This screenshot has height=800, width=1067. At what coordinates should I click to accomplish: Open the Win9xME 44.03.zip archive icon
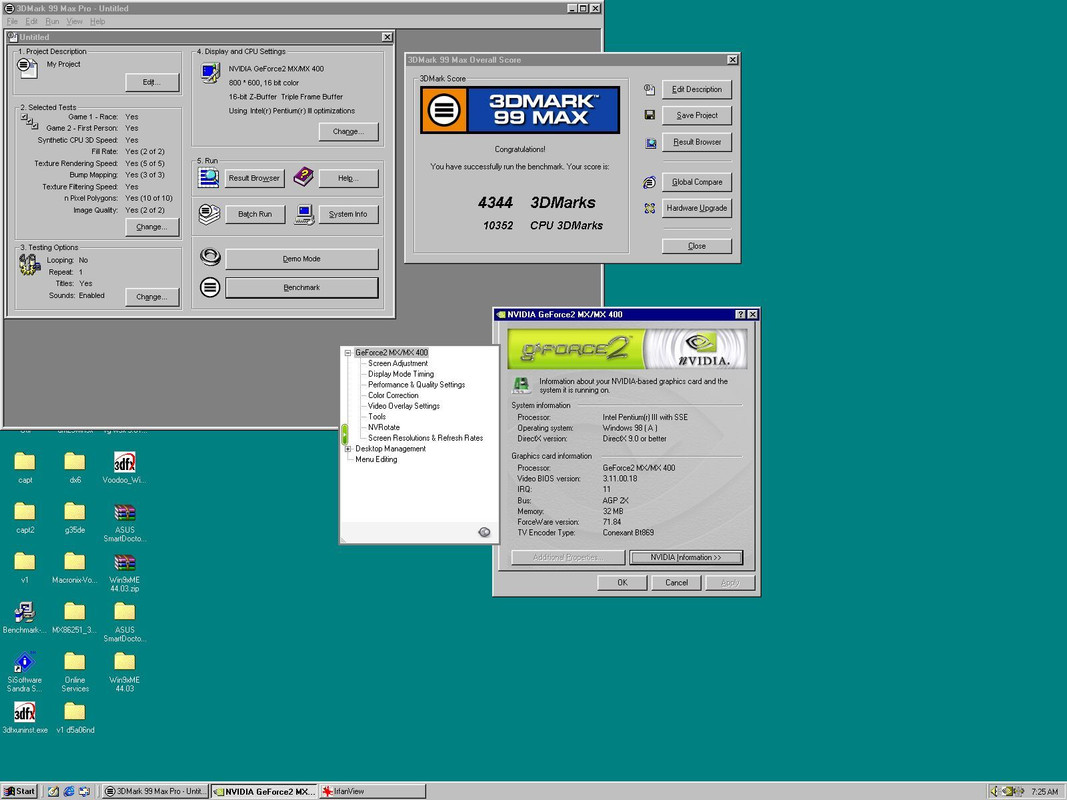(x=125, y=562)
